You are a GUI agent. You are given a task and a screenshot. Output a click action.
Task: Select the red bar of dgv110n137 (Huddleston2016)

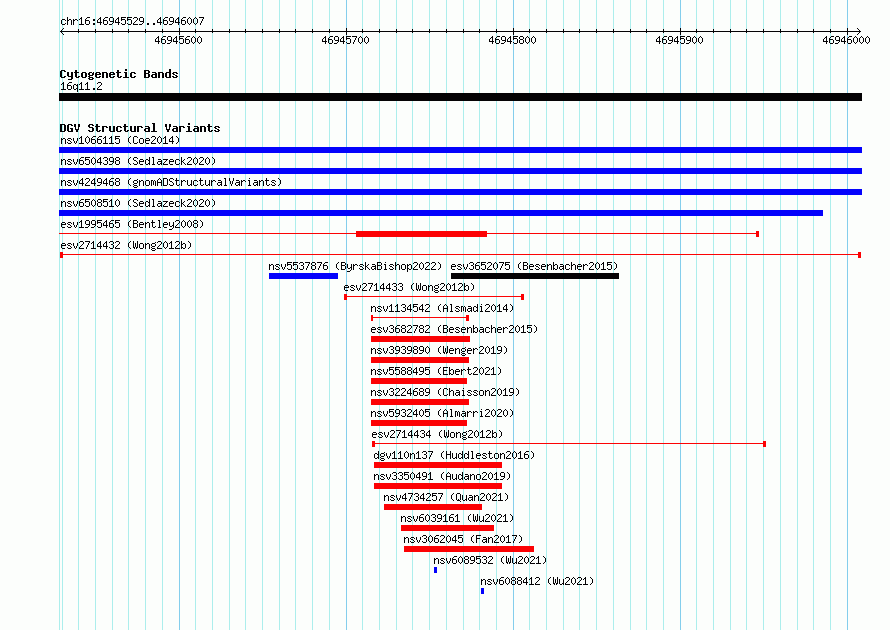point(438,465)
